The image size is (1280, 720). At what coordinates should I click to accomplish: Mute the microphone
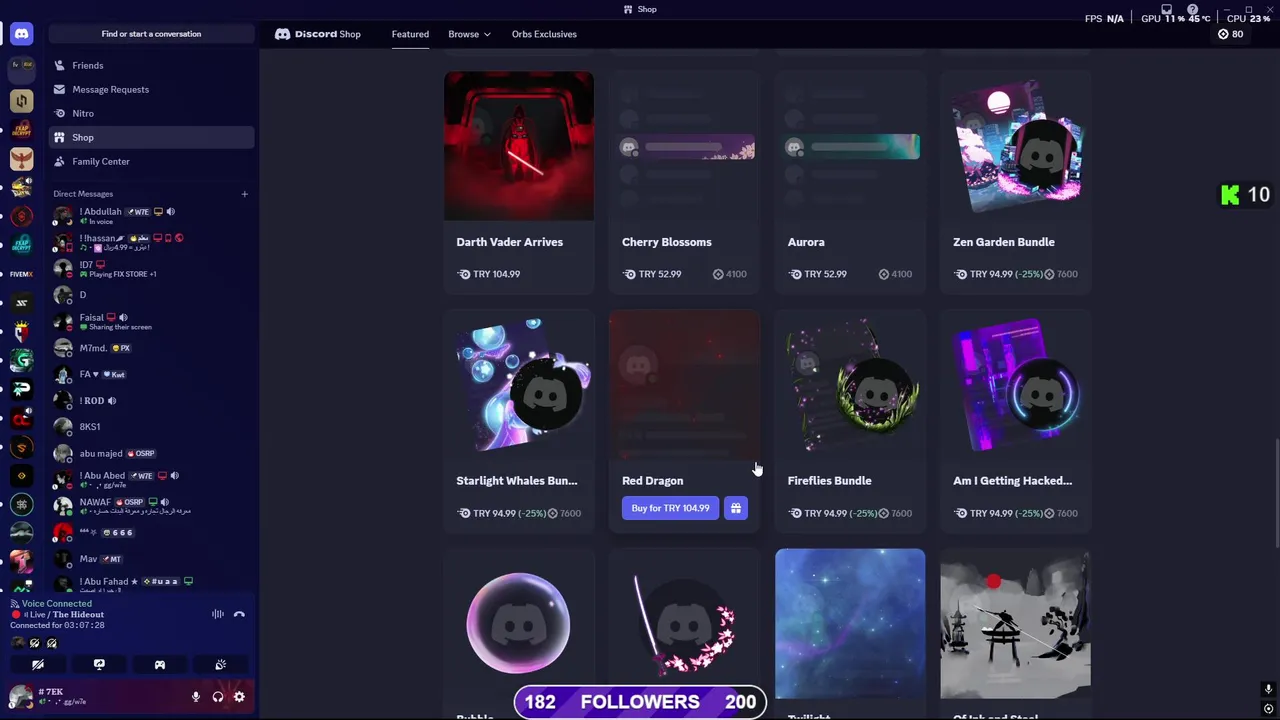196,697
